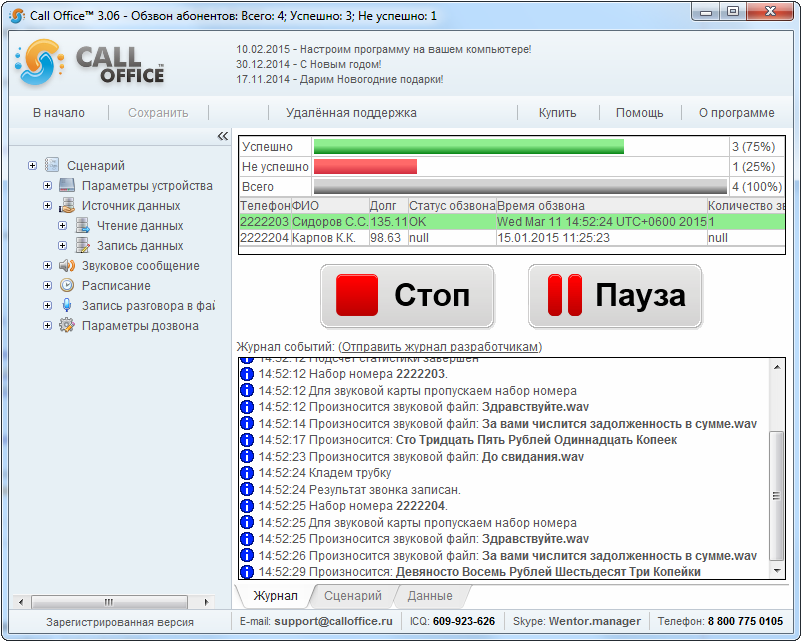Viewport: 802px width, 642px height.
Task: Select the row for Карпов К.К.
Action: coord(512,237)
